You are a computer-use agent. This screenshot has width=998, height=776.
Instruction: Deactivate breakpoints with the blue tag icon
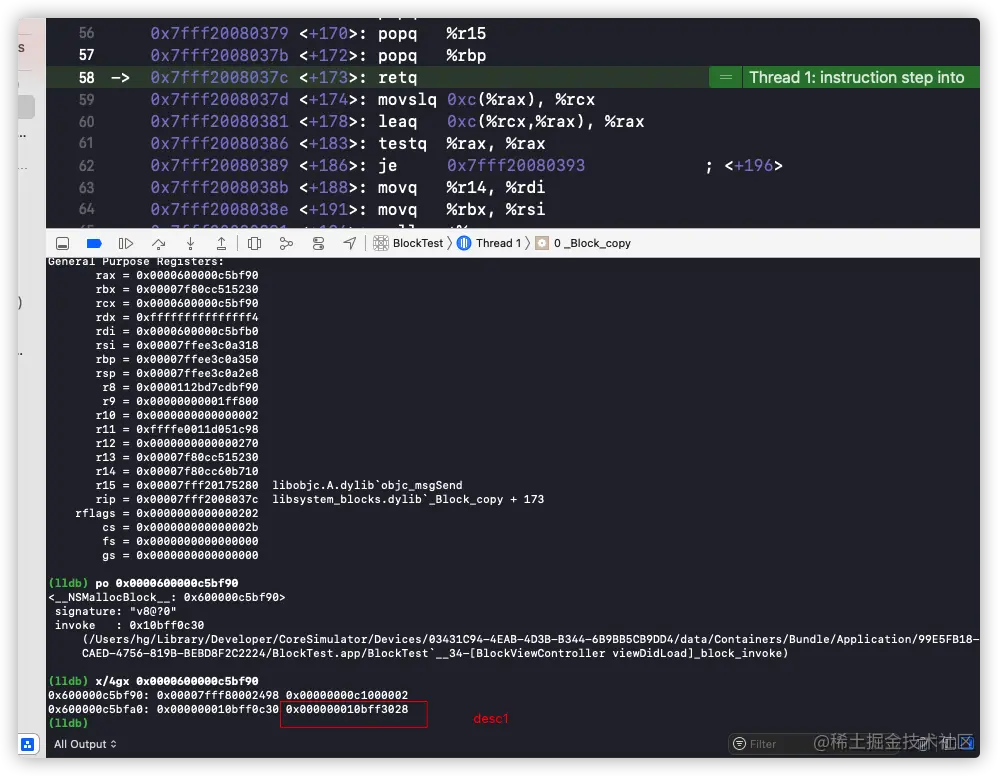(x=94, y=243)
